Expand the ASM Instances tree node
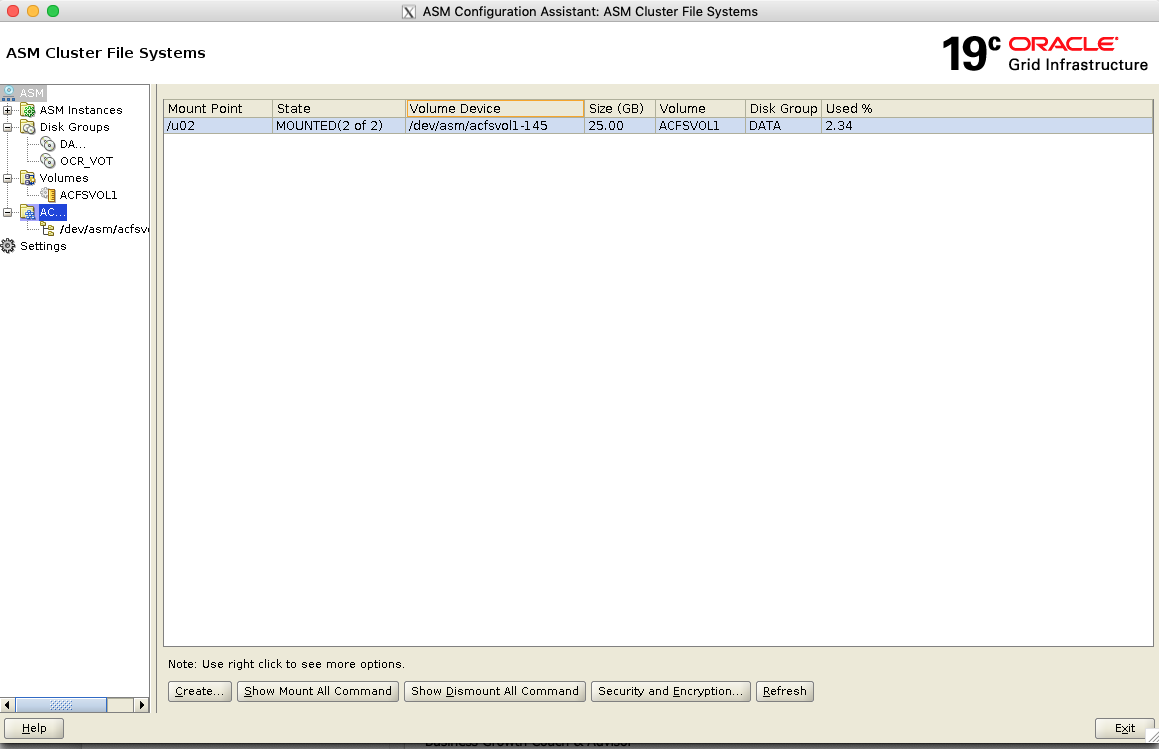The height and width of the screenshot is (749, 1159). [7, 110]
